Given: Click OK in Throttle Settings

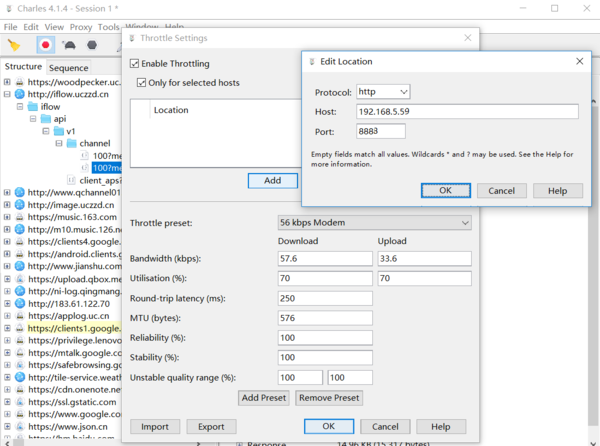Looking at the screenshot, I should (x=329, y=426).
